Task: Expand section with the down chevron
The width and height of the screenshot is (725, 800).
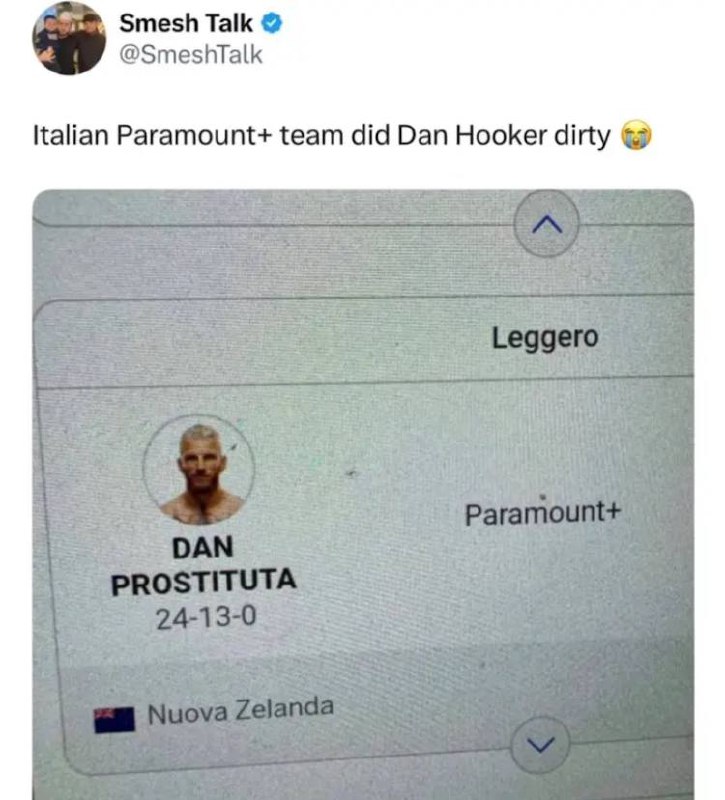Action: pyautogui.click(x=541, y=745)
